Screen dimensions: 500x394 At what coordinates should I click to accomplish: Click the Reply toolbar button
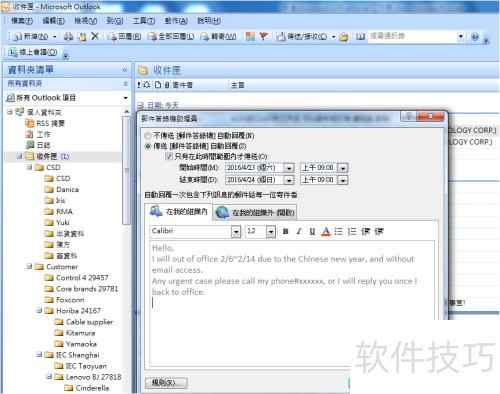[124, 36]
